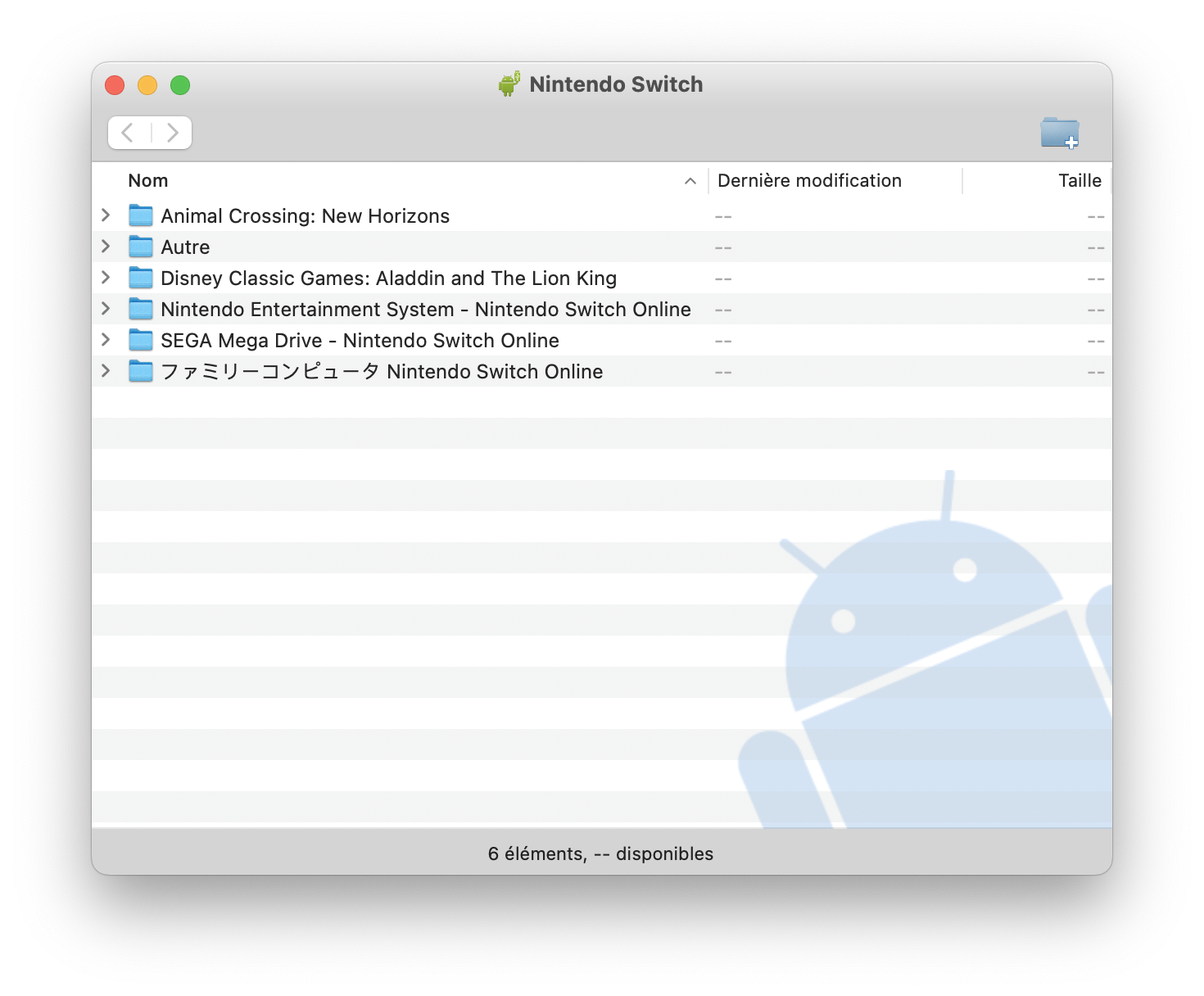Select Nintendo Entertainment System - Nintendo Switch Online

[x=426, y=310]
